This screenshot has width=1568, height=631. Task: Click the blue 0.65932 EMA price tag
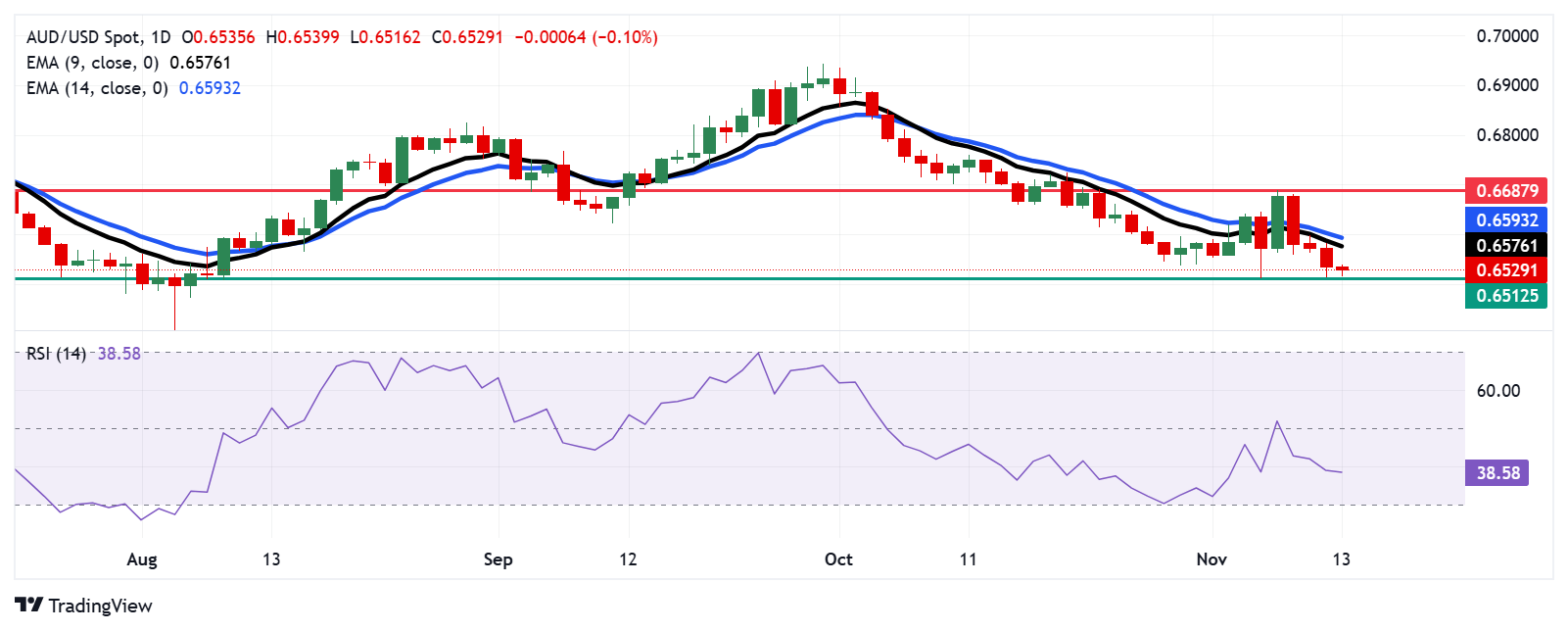[x=1506, y=219]
